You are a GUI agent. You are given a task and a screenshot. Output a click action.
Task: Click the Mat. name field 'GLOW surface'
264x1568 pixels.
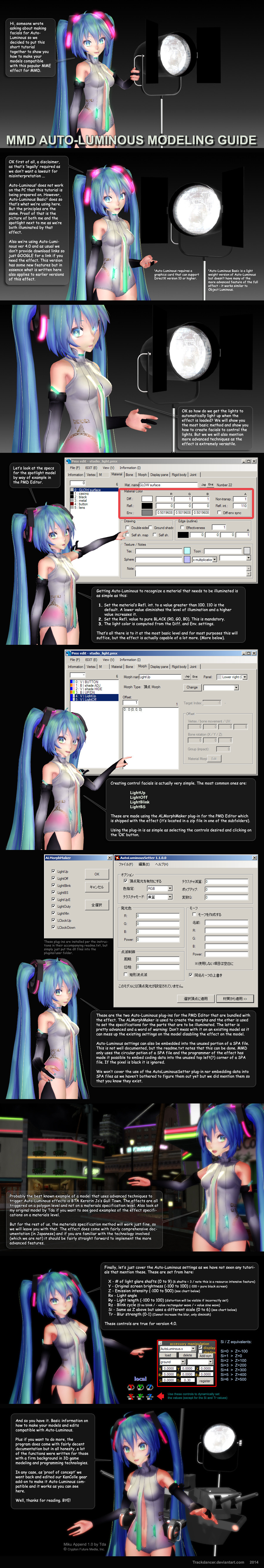pyautogui.click(x=169, y=485)
